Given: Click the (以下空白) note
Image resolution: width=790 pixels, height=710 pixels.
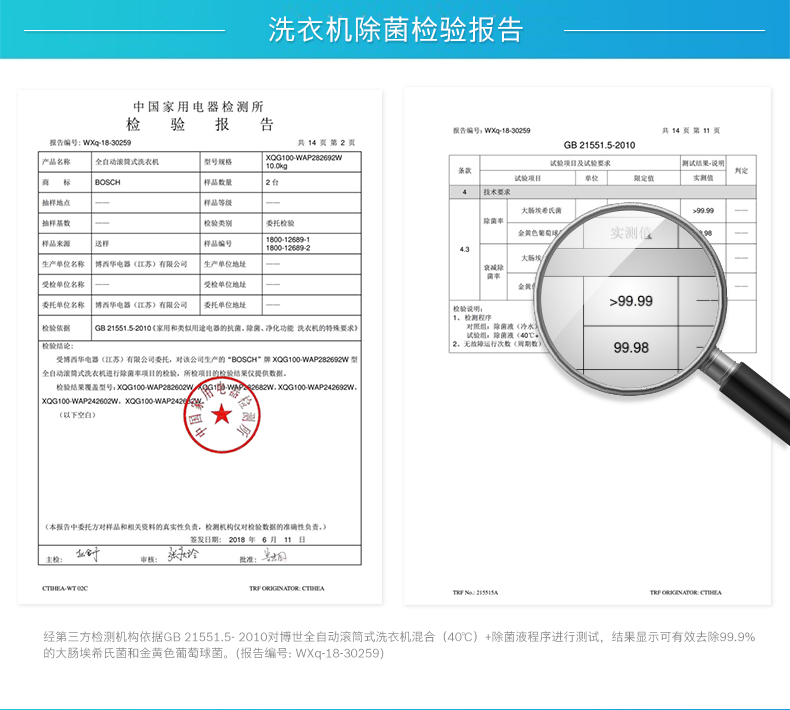Looking at the screenshot, I should 77,415.
